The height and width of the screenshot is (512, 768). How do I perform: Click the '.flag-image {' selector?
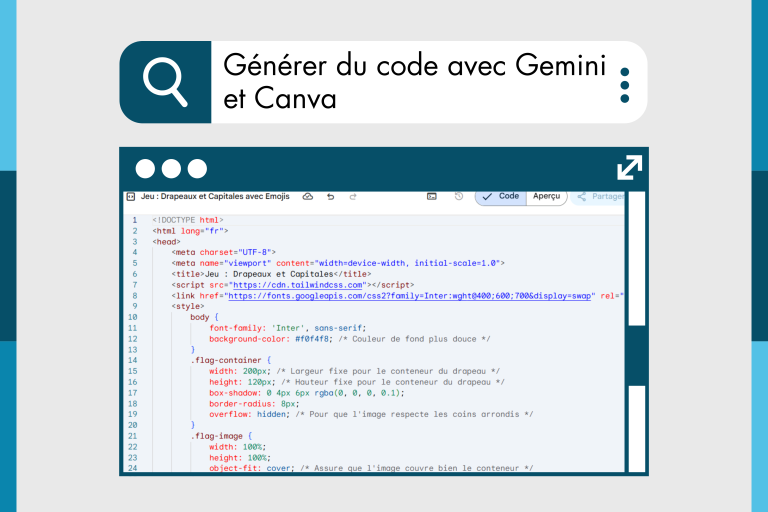[x=221, y=436]
